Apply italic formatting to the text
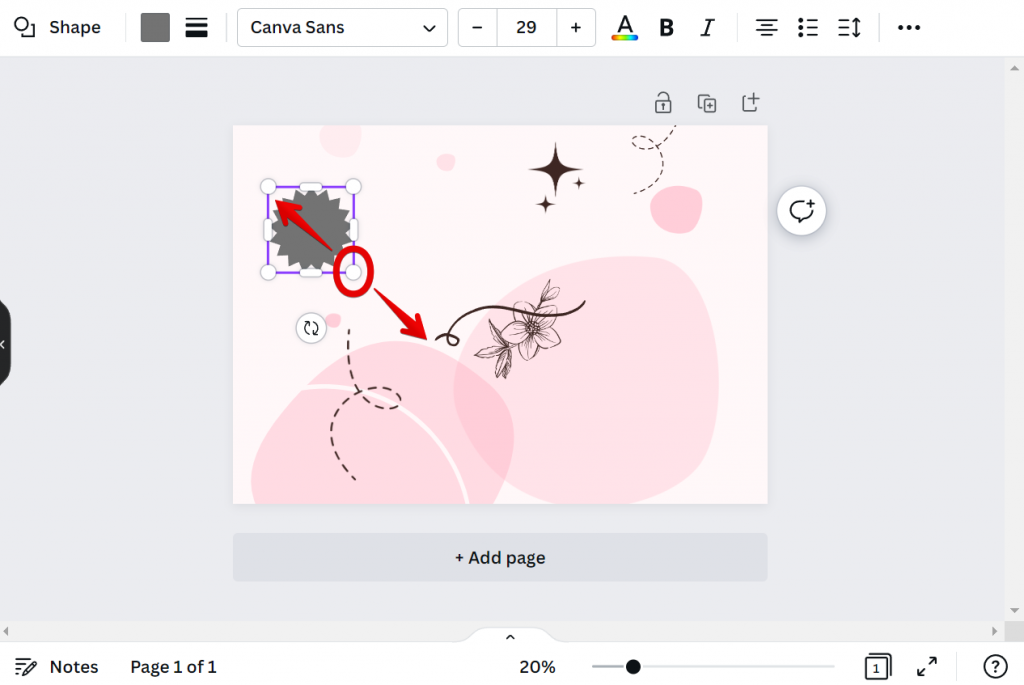The height and width of the screenshot is (685, 1024). [707, 27]
